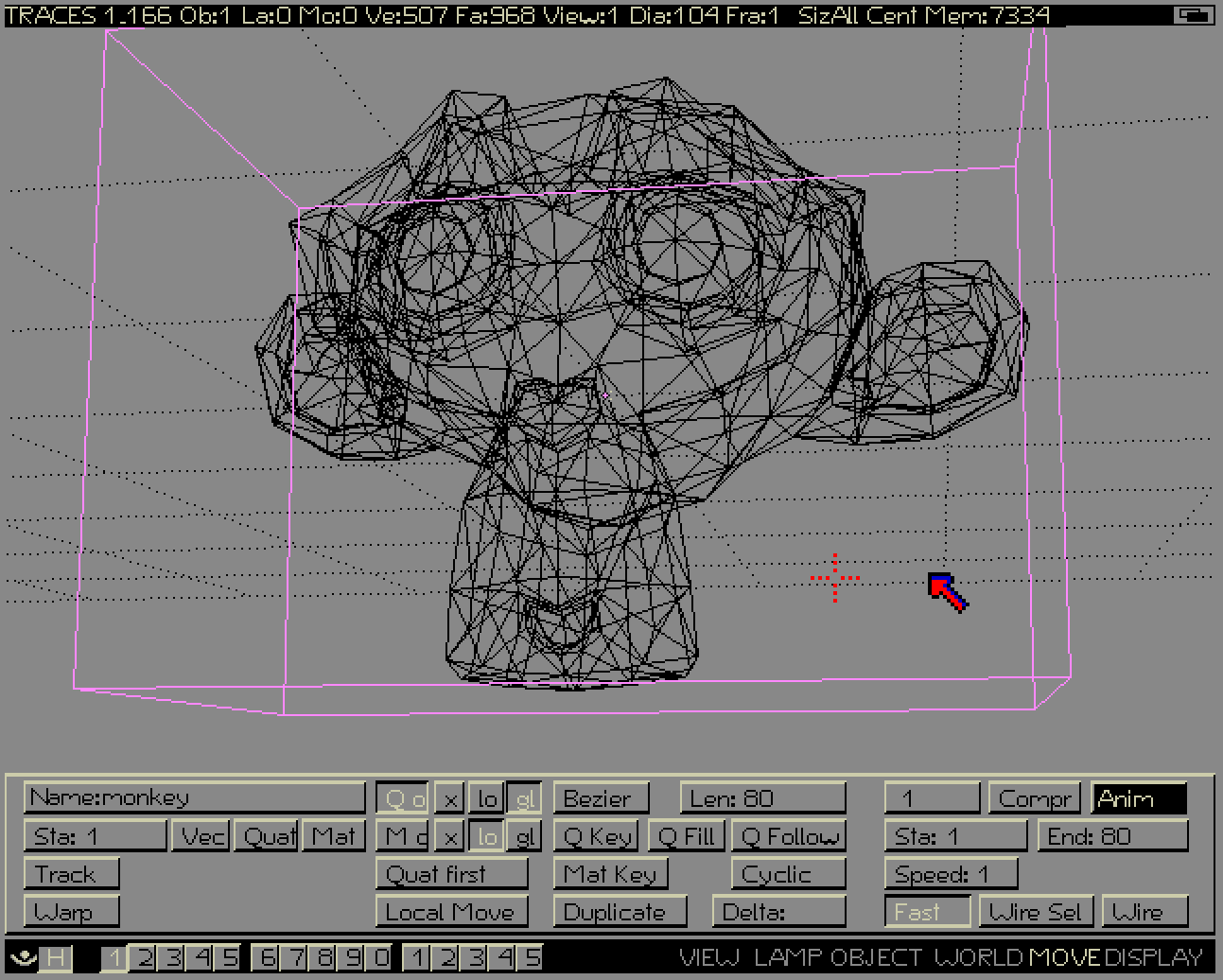Select layer 6 in the layer buttons

(x=267, y=957)
